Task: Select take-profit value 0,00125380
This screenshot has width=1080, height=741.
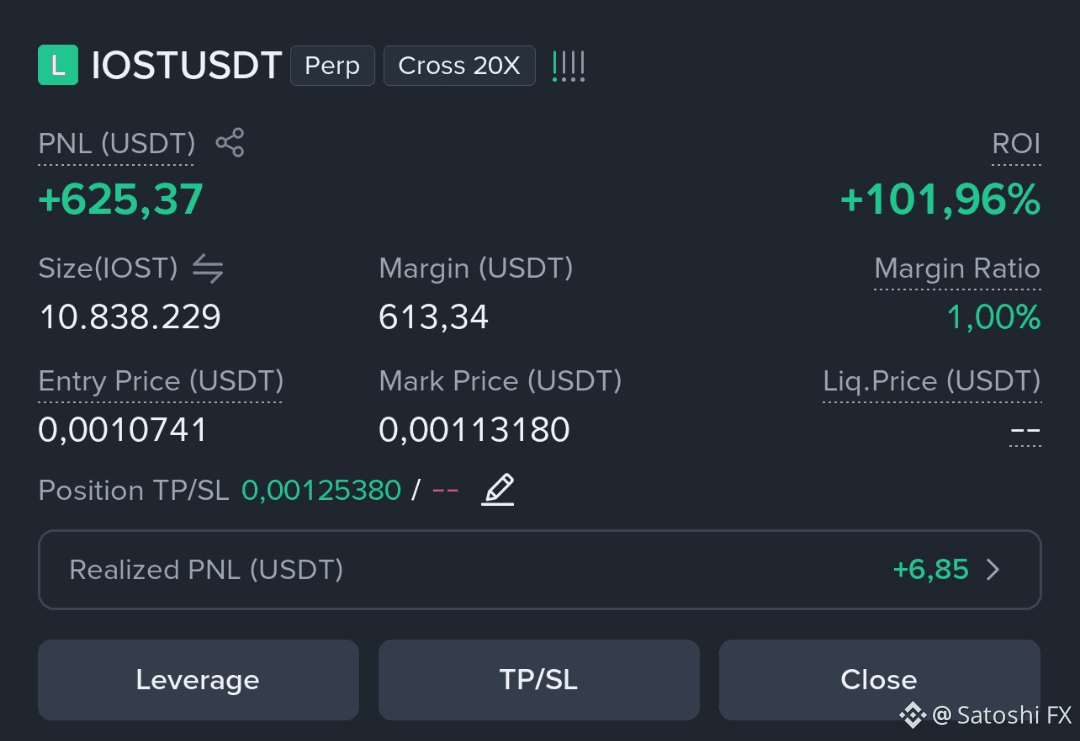Action: tap(321, 490)
